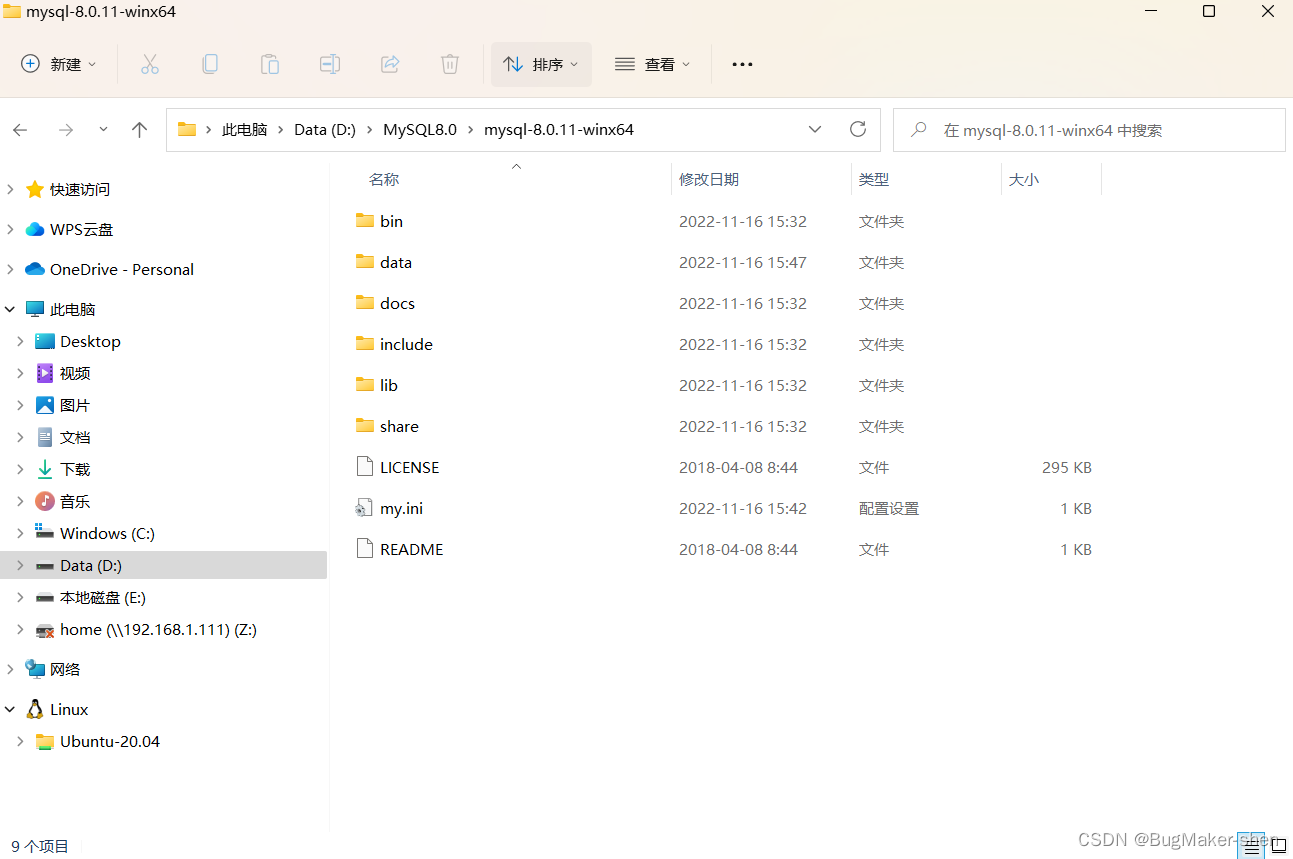Select the docs folder icon
The height and width of the screenshot is (859, 1293).
(365, 302)
